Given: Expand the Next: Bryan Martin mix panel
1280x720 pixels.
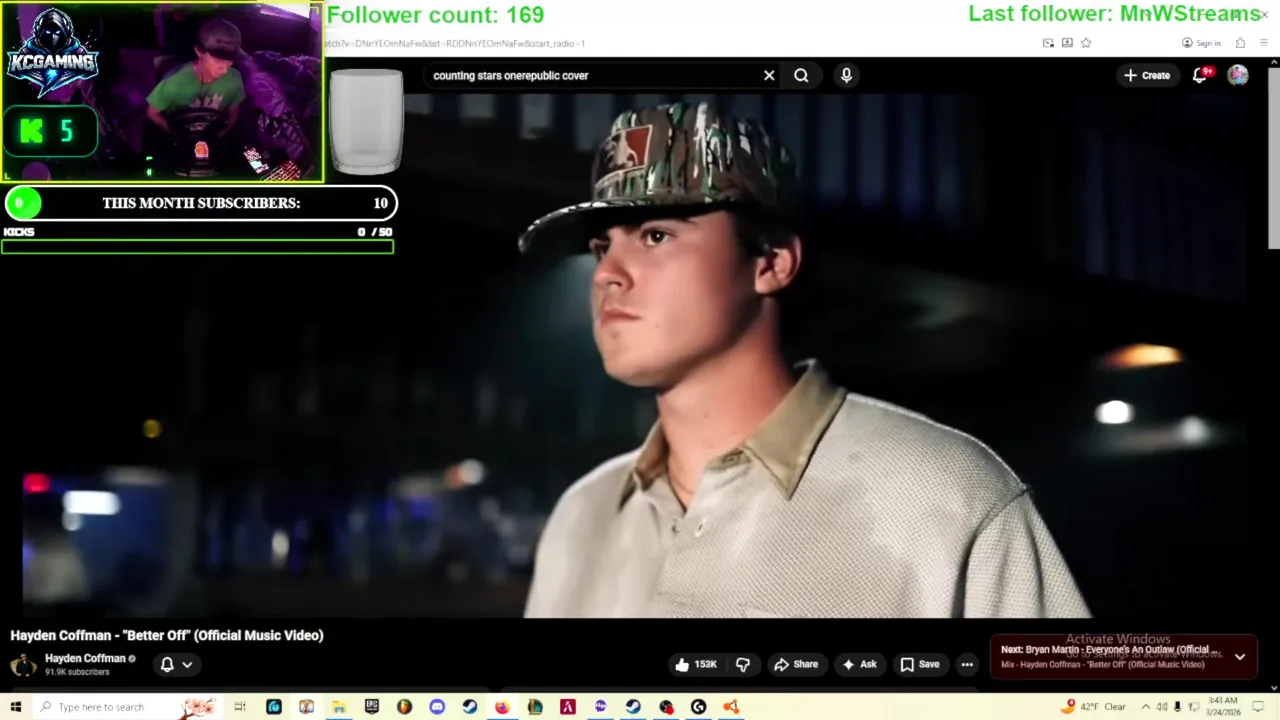Looking at the screenshot, I should pyautogui.click(x=1239, y=657).
